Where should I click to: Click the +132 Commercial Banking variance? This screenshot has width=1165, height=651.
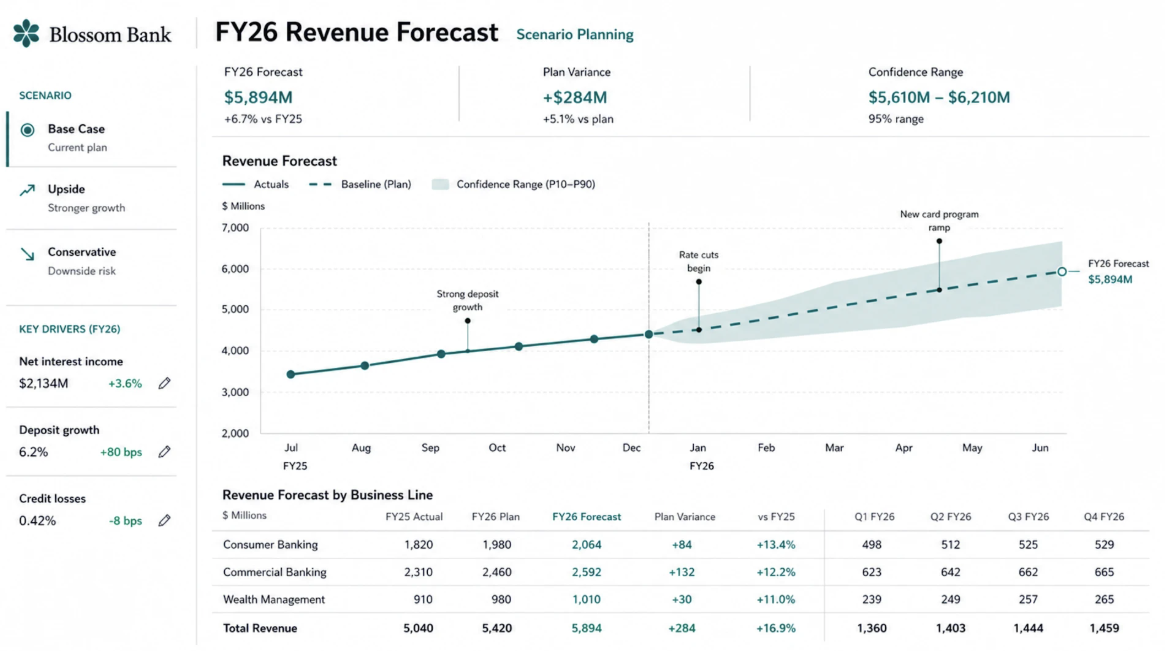tap(681, 572)
